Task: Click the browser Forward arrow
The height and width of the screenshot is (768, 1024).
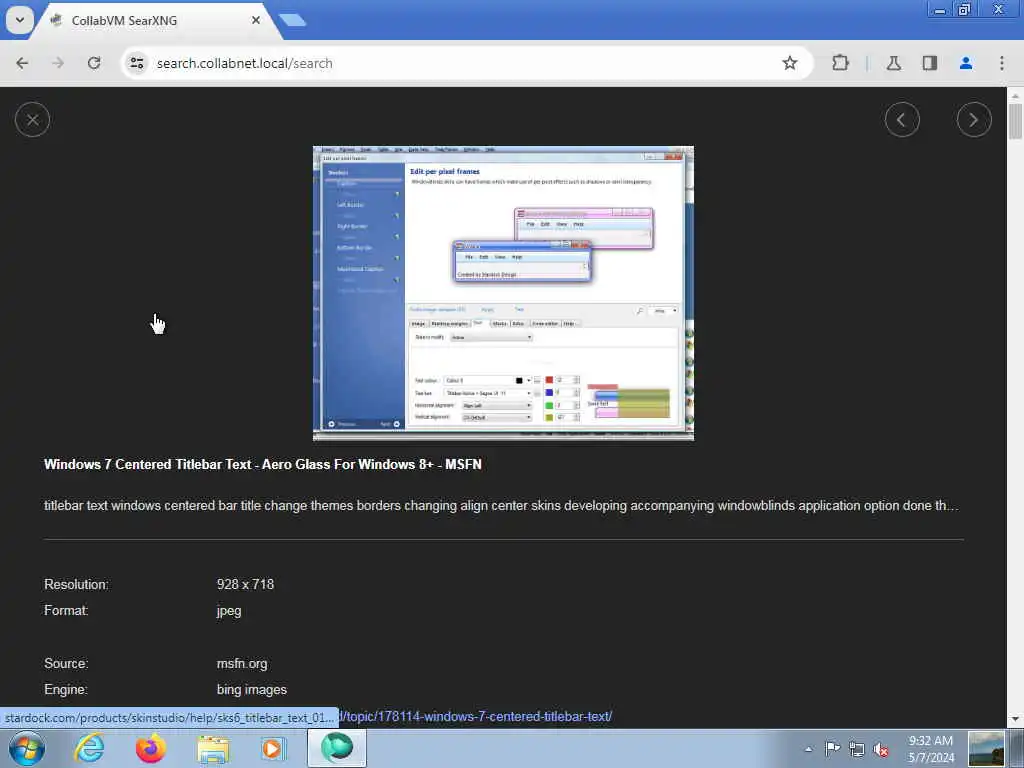Action: coord(58,63)
